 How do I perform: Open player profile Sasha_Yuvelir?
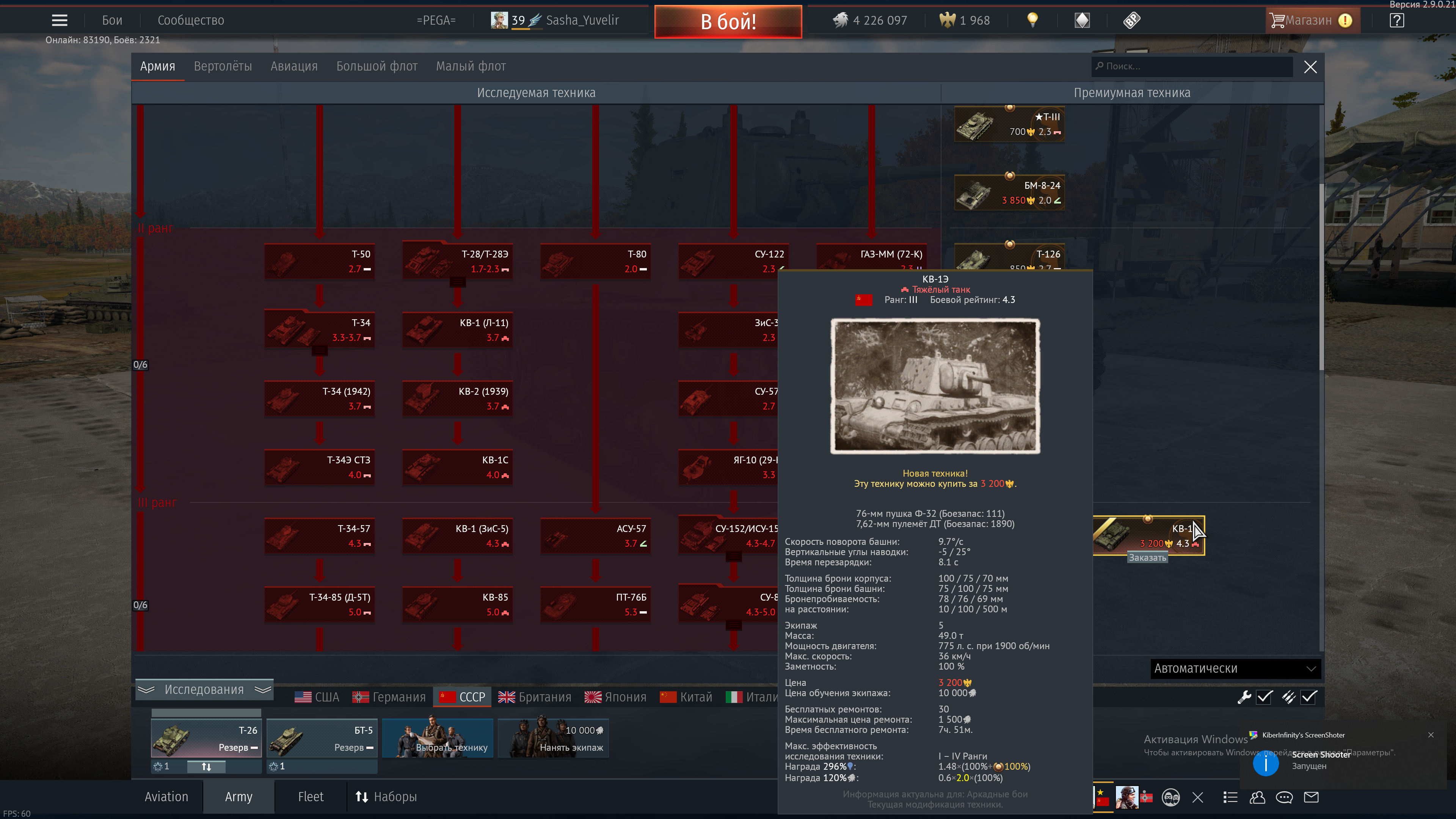[582, 20]
